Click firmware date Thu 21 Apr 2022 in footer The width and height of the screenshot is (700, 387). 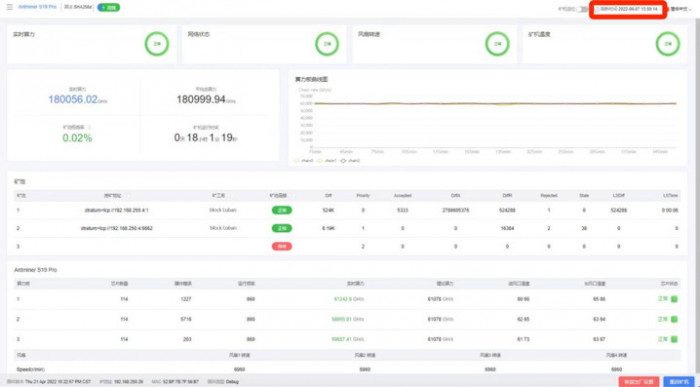58,382
